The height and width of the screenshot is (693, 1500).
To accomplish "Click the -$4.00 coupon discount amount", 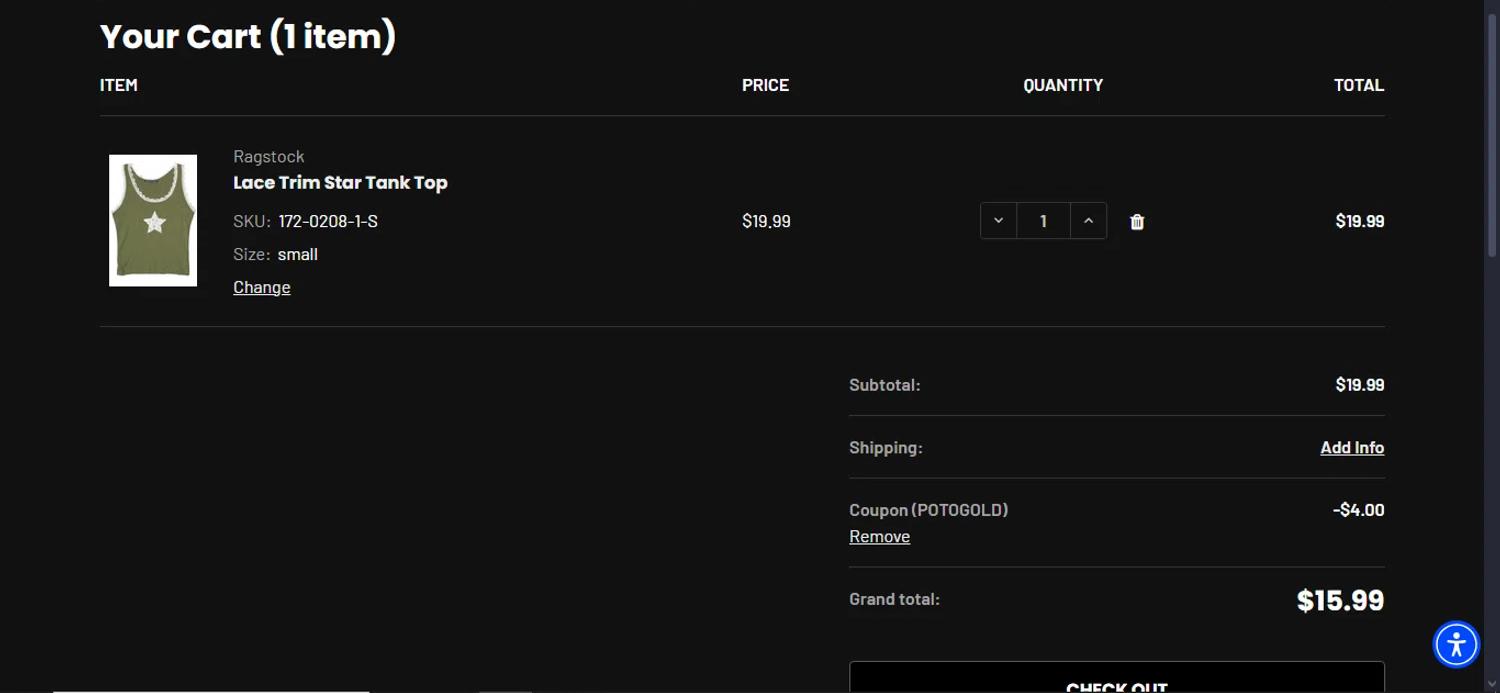I will (x=1358, y=510).
